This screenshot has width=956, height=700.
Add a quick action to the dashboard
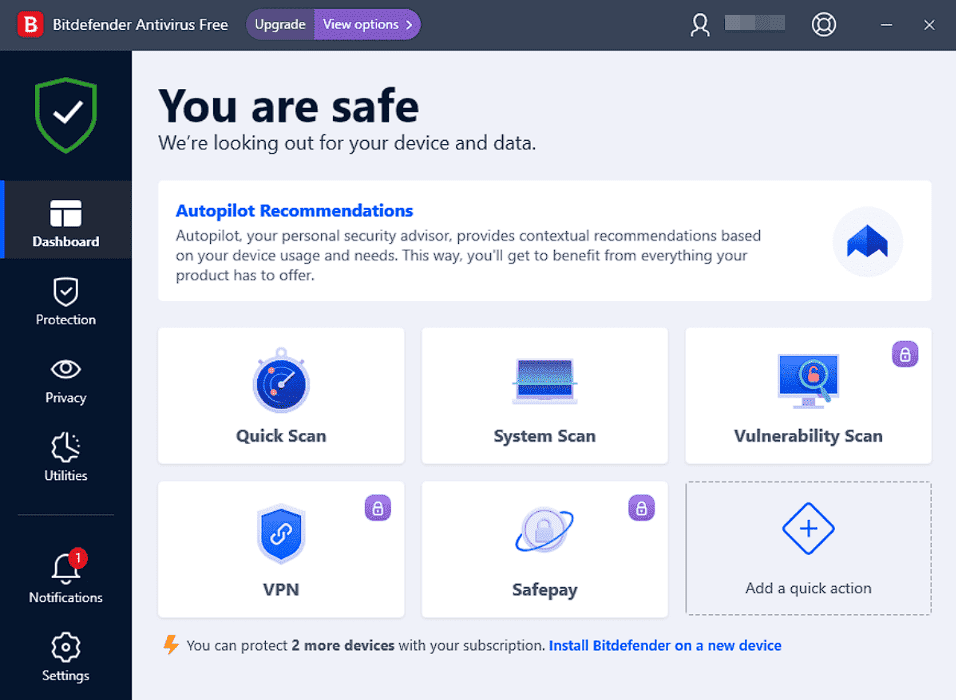(807, 549)
